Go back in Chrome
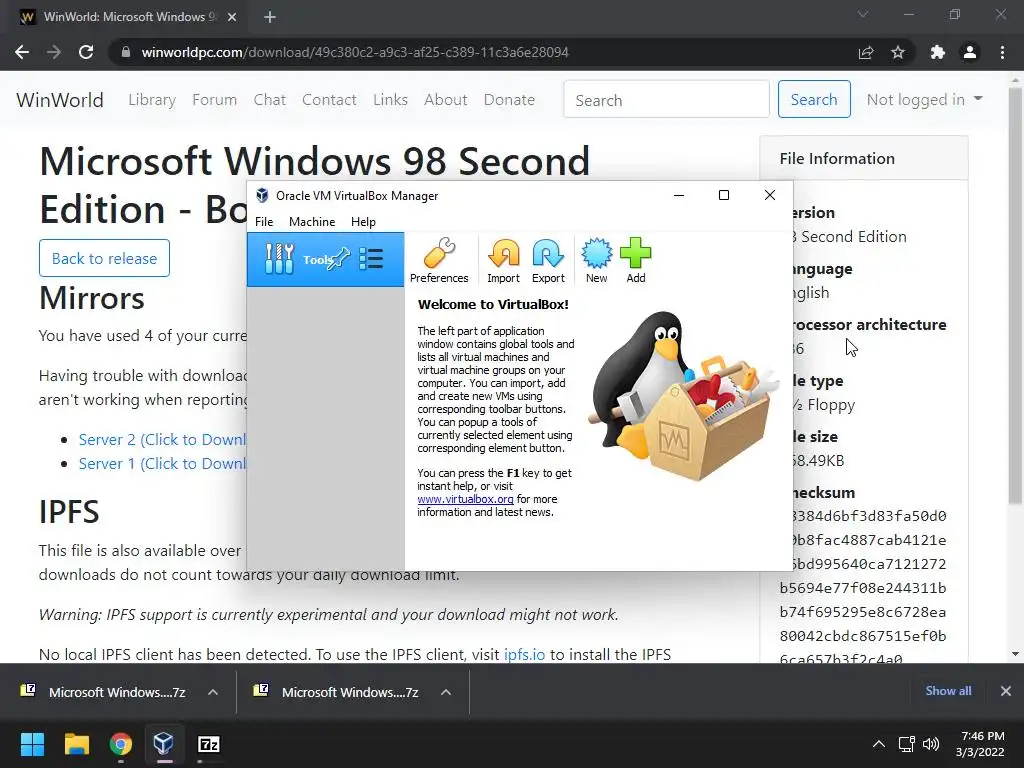 [x=22, y=52]
